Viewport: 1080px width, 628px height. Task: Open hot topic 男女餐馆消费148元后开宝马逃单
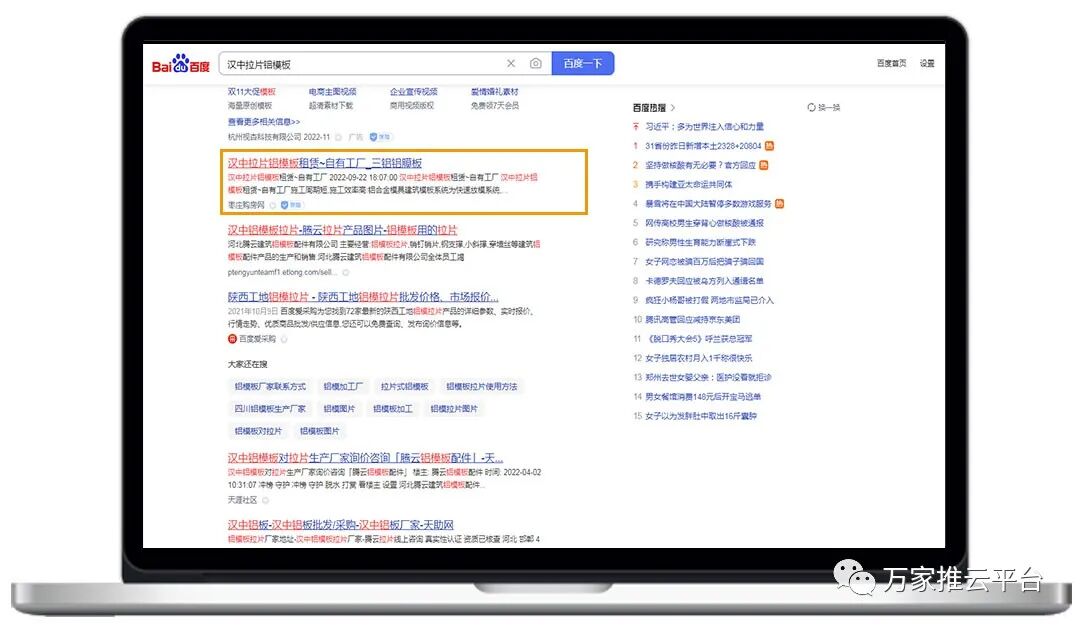pyautogui.click(x=703, y=397)
